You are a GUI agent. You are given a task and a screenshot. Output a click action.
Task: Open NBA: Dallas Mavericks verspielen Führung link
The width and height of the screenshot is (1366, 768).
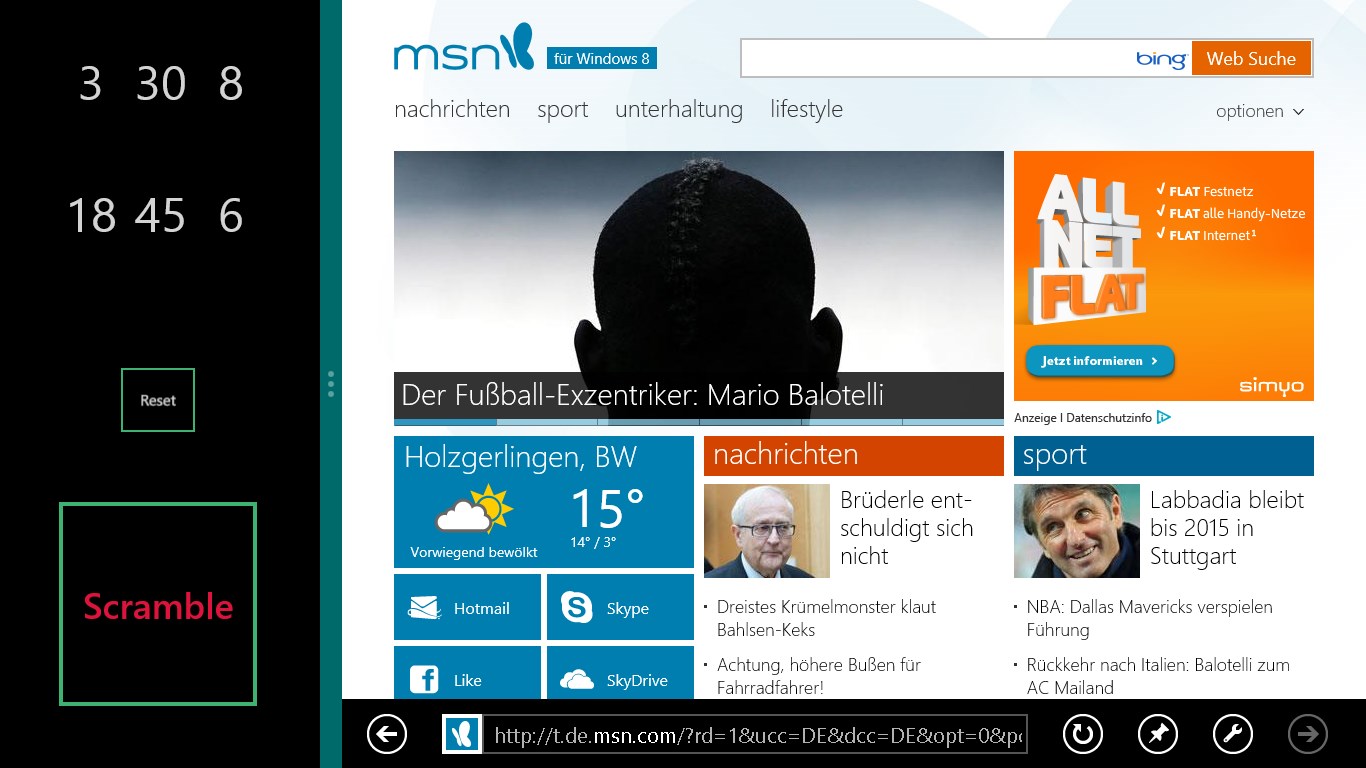click(x=1150, y=618)
